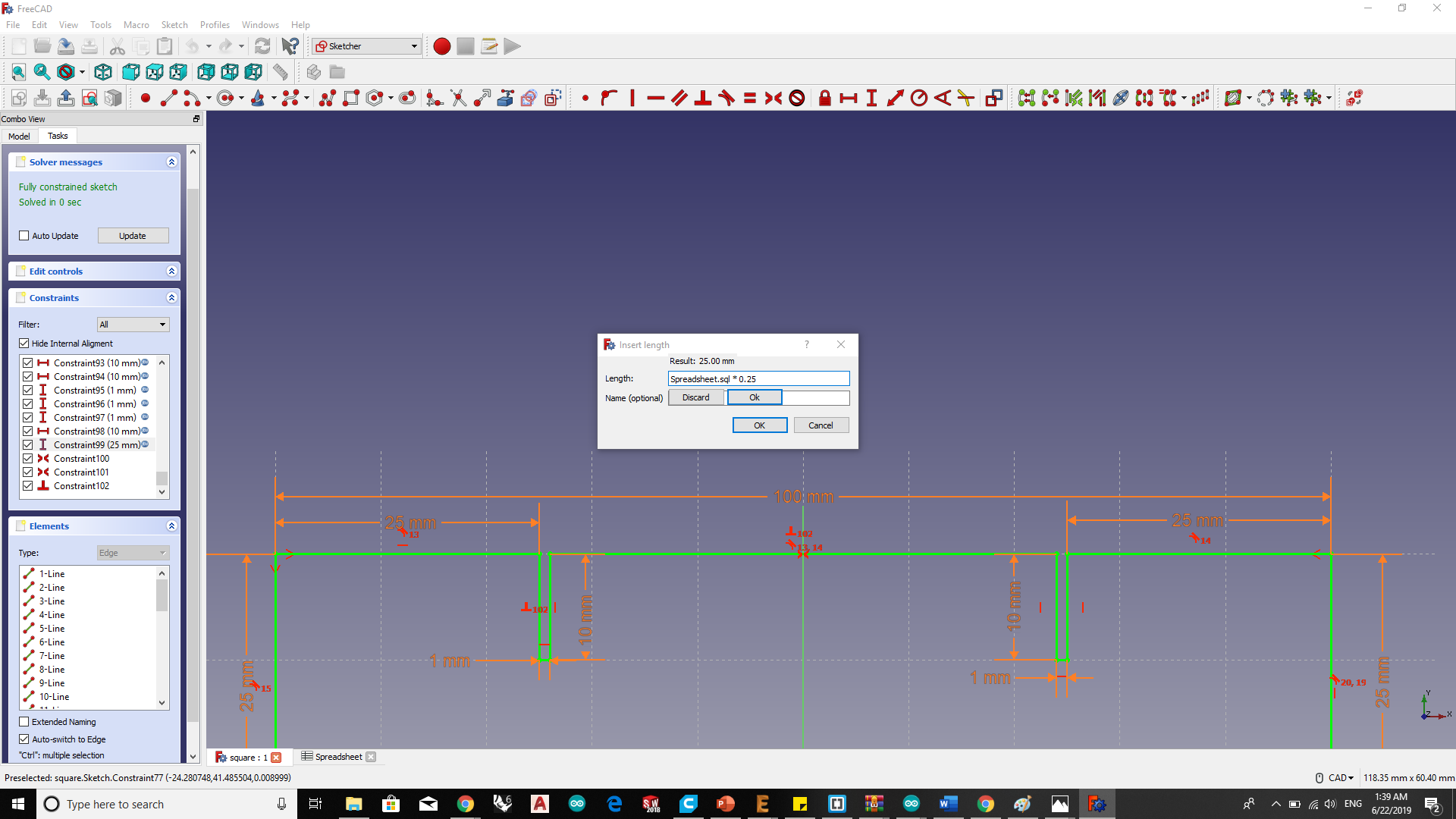Switch to the Model tab

(19, 136)
